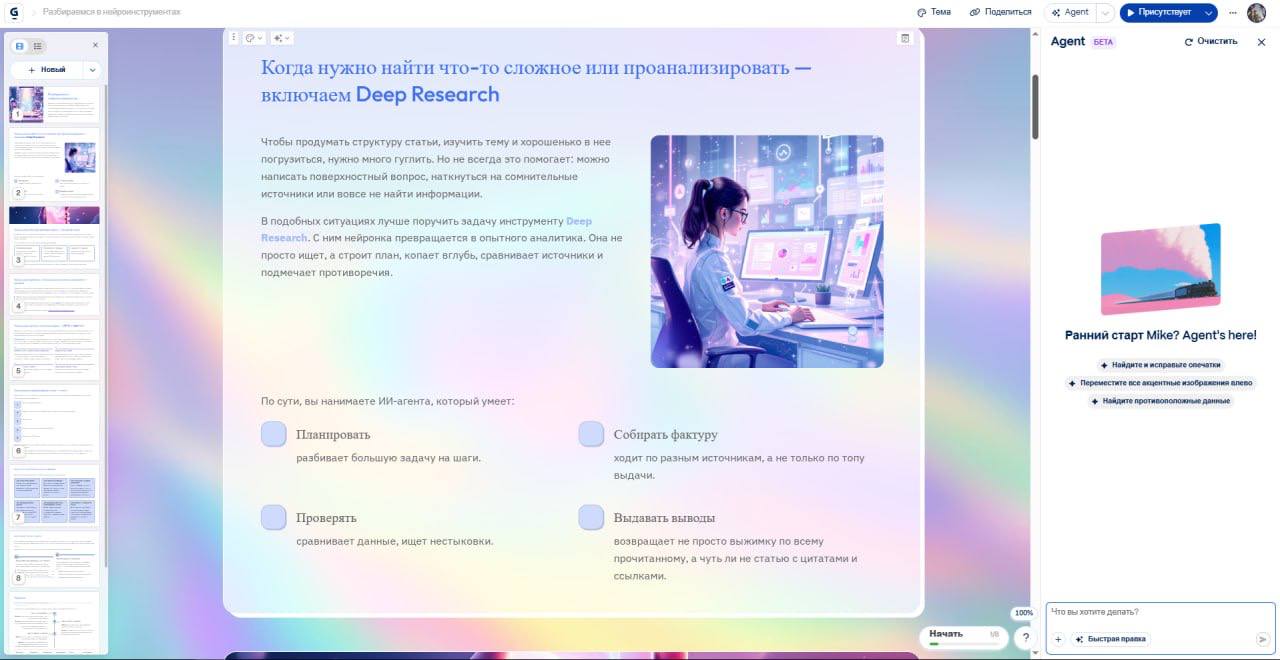Open the help question mark button
Viewport: 1280px width, 660px height.
click(1025, 637)
